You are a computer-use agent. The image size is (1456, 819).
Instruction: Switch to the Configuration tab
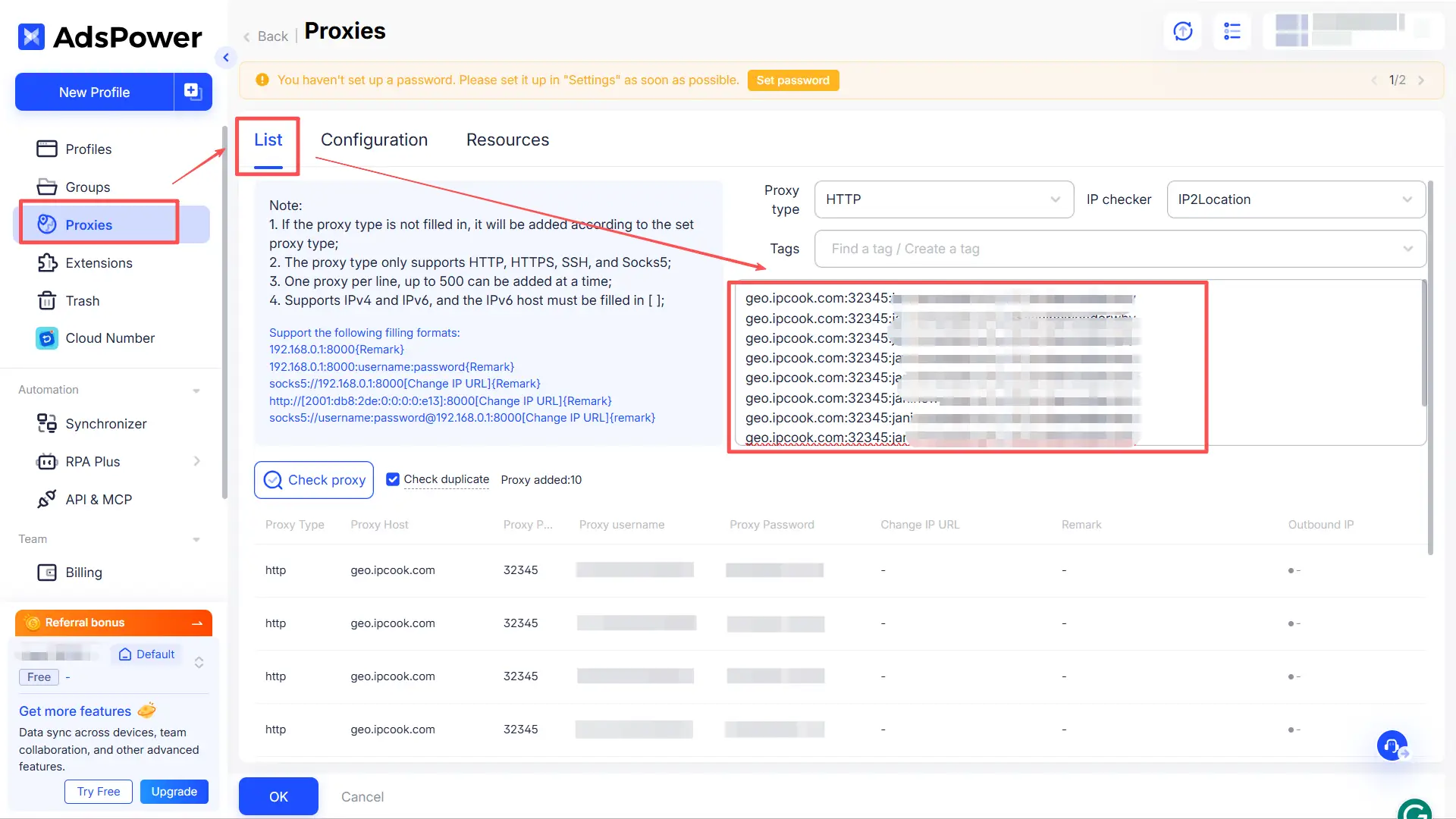(x=375, y=140)
